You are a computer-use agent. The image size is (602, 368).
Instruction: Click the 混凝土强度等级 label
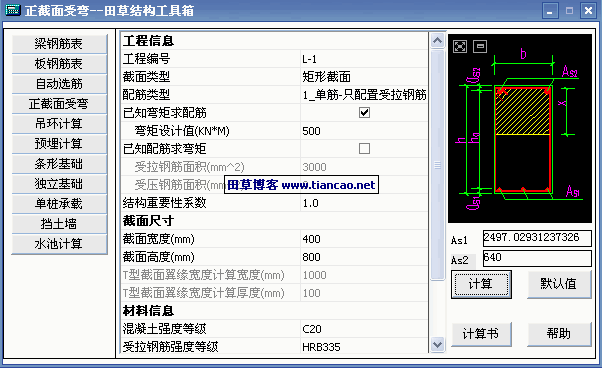[x=164, y=329]
